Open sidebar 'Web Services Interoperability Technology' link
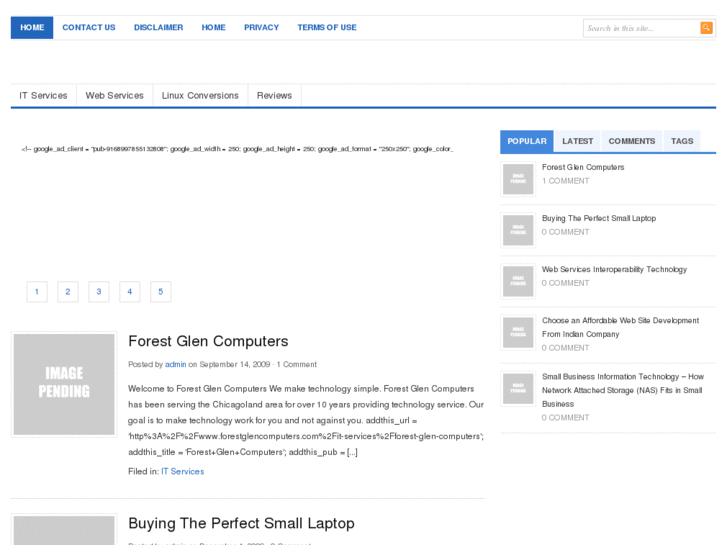727x545 pixels. tap(614, 269)
